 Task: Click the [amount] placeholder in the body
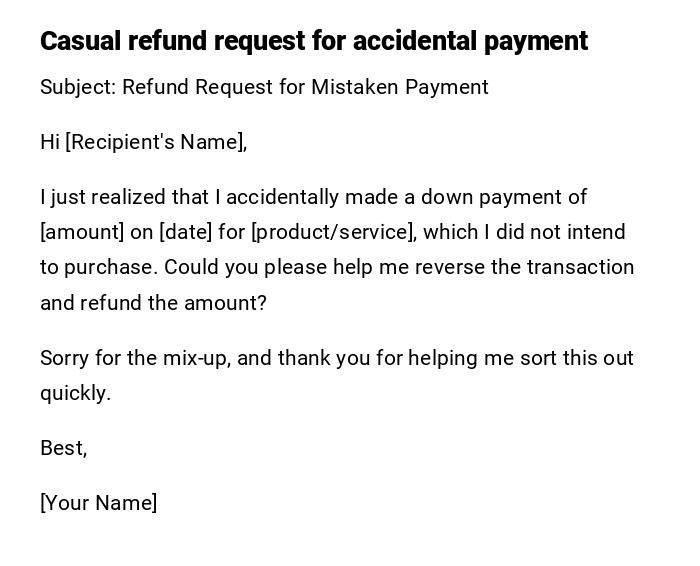click(82, 232)
